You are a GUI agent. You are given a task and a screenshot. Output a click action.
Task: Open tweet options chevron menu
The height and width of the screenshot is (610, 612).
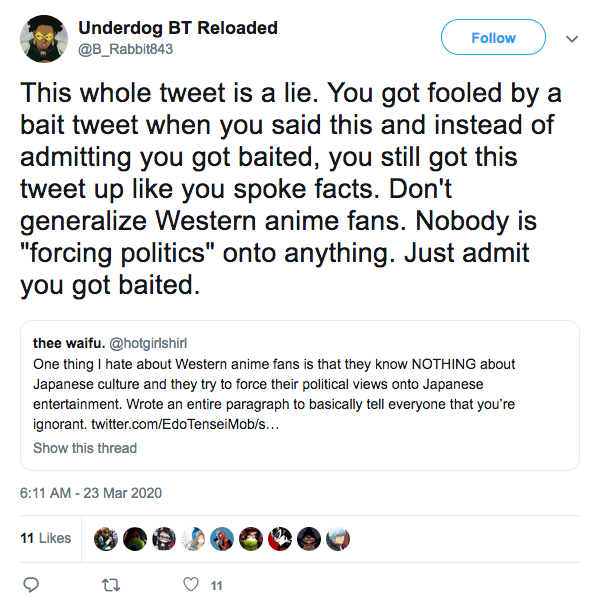pyautogui.click(x=572, y=39)
